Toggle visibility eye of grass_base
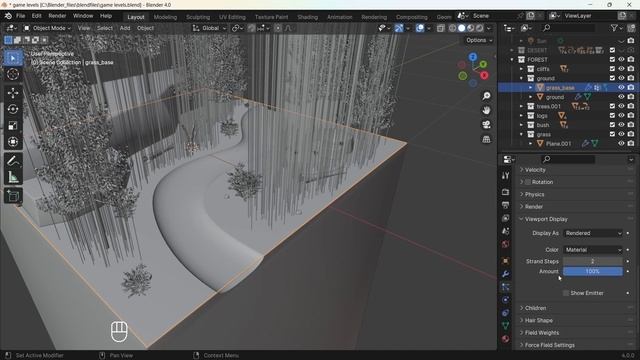The image size is (640, 360). pyautogui.click(x=621, y=87)
